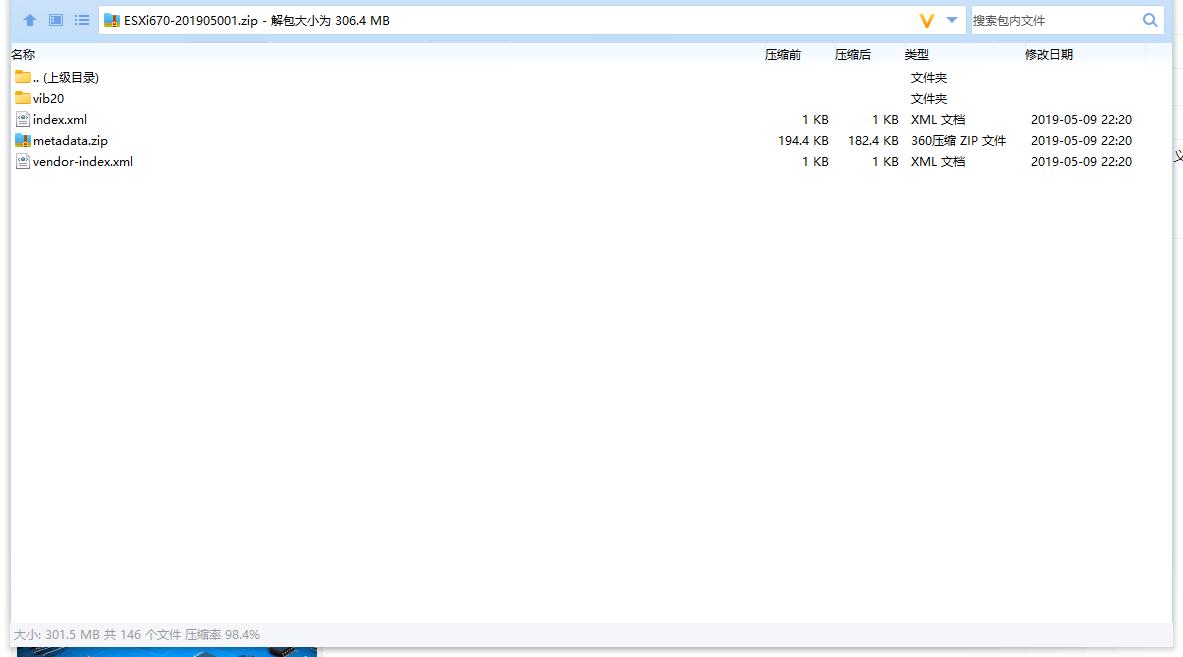Click the up arrow to go up a level
1183x657 pixels.
(29, 20)
